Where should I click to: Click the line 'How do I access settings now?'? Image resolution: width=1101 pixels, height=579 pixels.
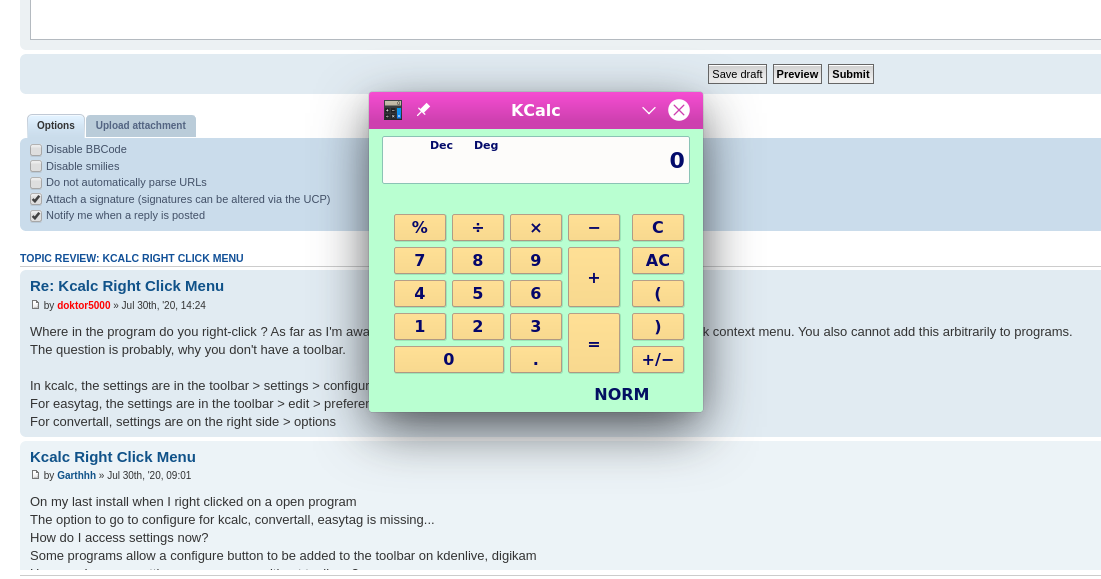[119, 538]
